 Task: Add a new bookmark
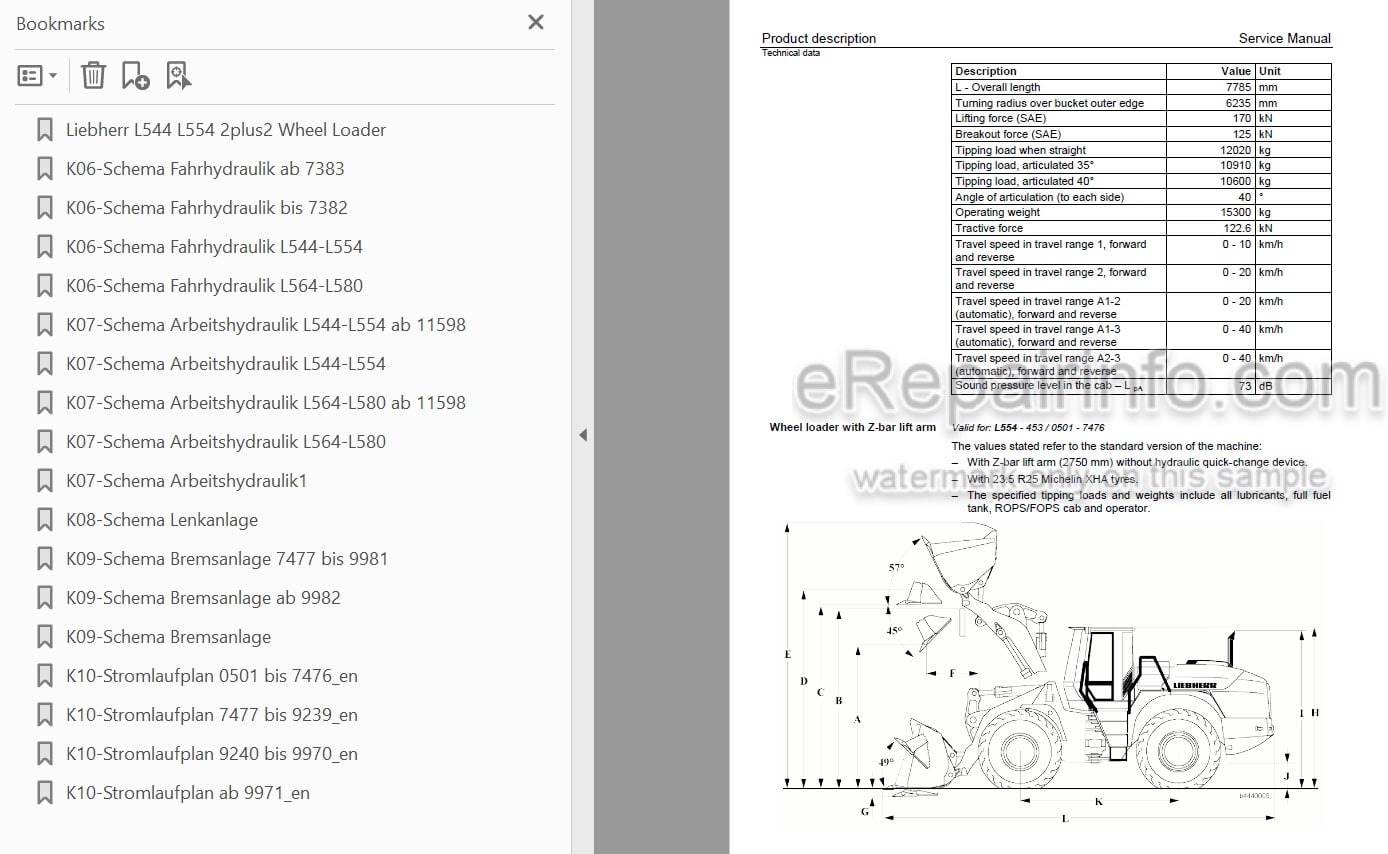(x=135, y=75)
